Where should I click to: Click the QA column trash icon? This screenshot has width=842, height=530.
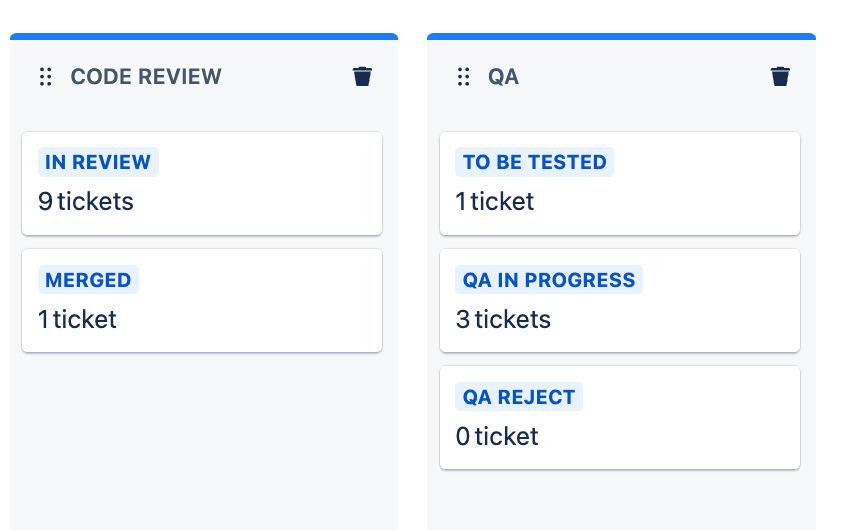(780, 77)
